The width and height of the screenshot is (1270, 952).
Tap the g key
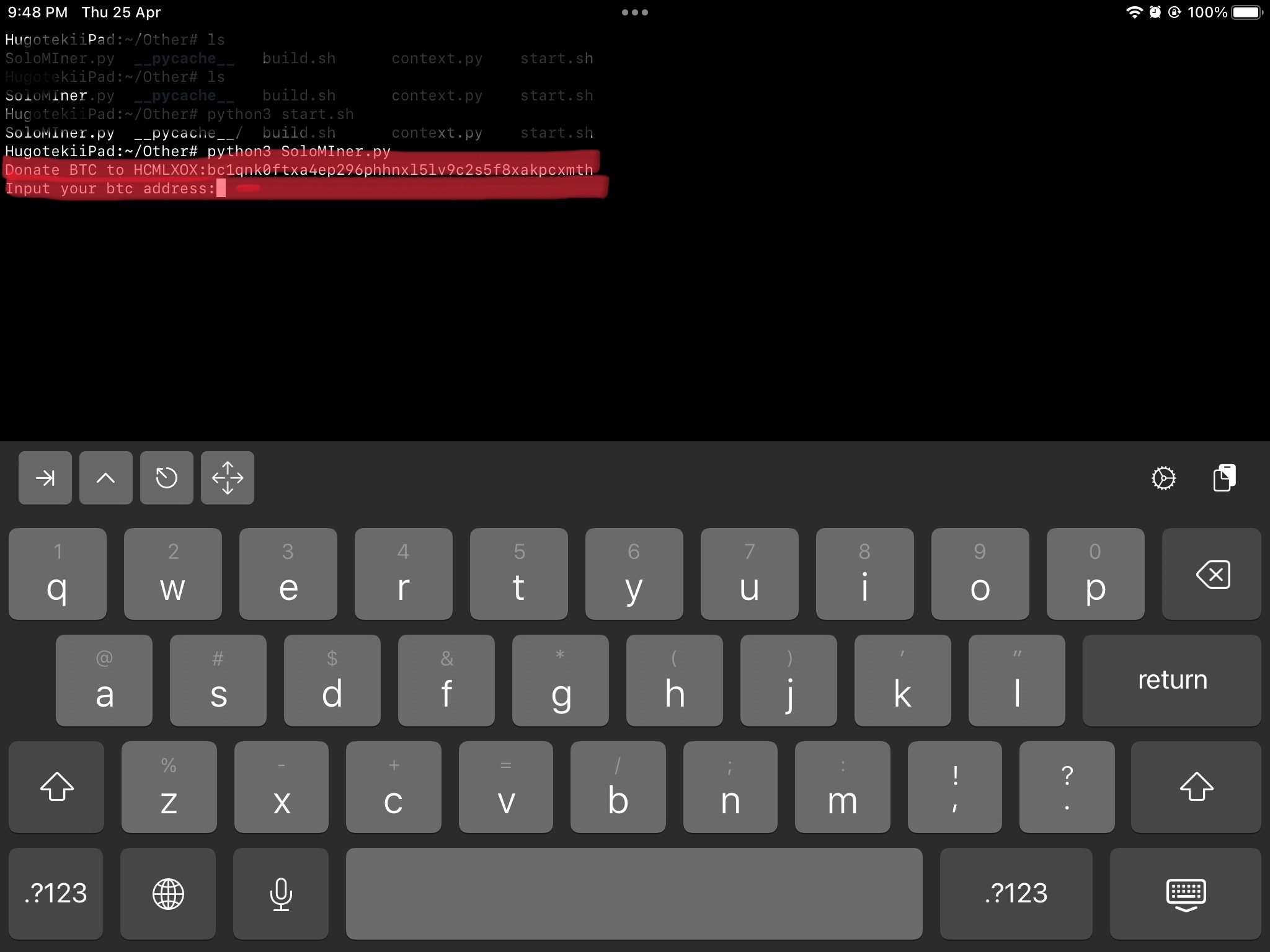click(561, 681)
